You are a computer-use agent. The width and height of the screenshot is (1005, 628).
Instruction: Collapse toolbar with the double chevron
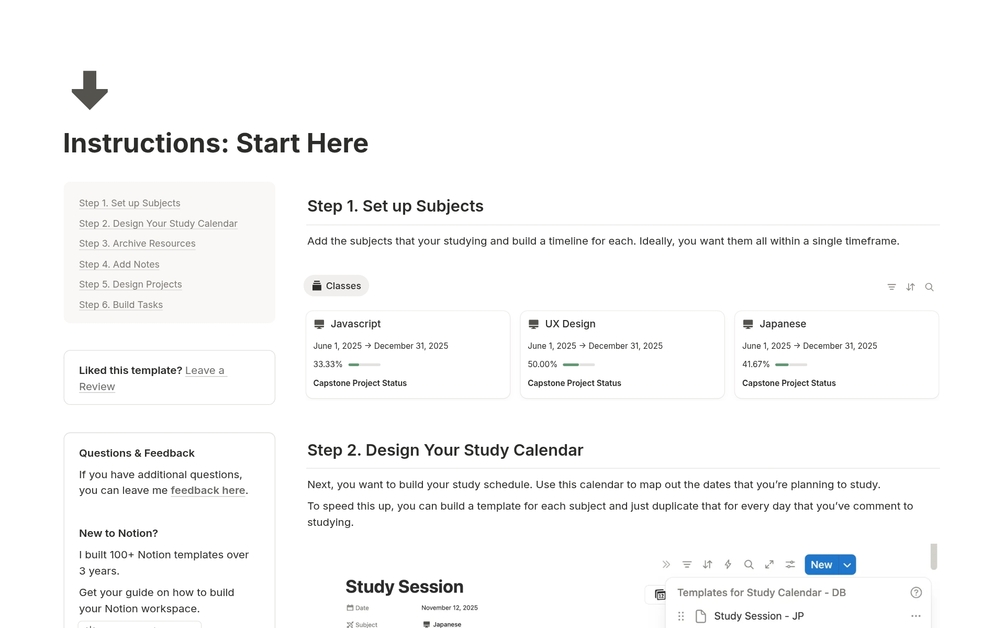666,565
